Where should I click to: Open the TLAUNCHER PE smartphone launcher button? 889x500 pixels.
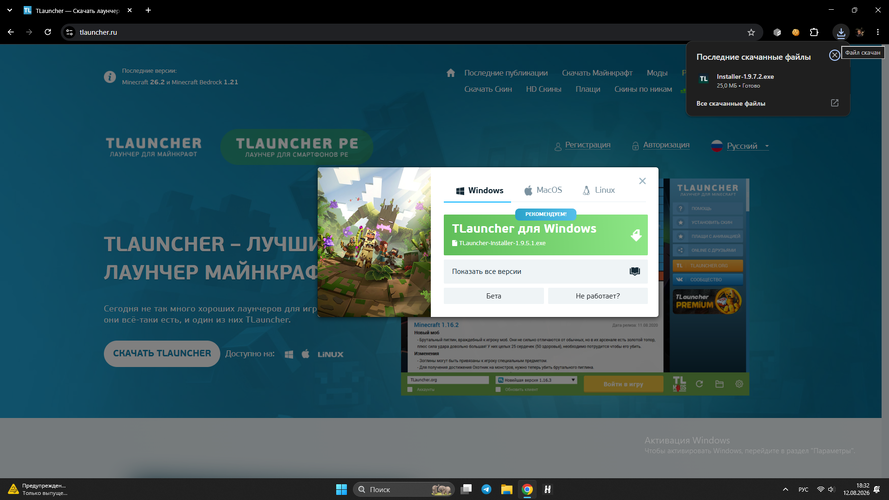[x=297, y=146]
